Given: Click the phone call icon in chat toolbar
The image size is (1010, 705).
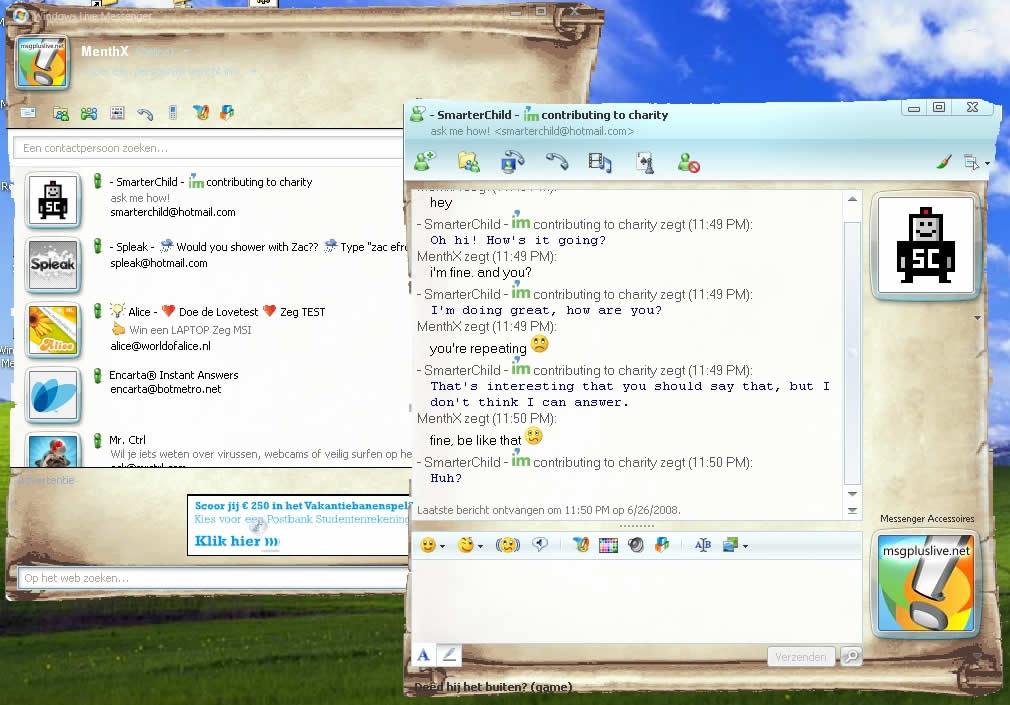Looking at the screenshot, I should pos(557,160).
